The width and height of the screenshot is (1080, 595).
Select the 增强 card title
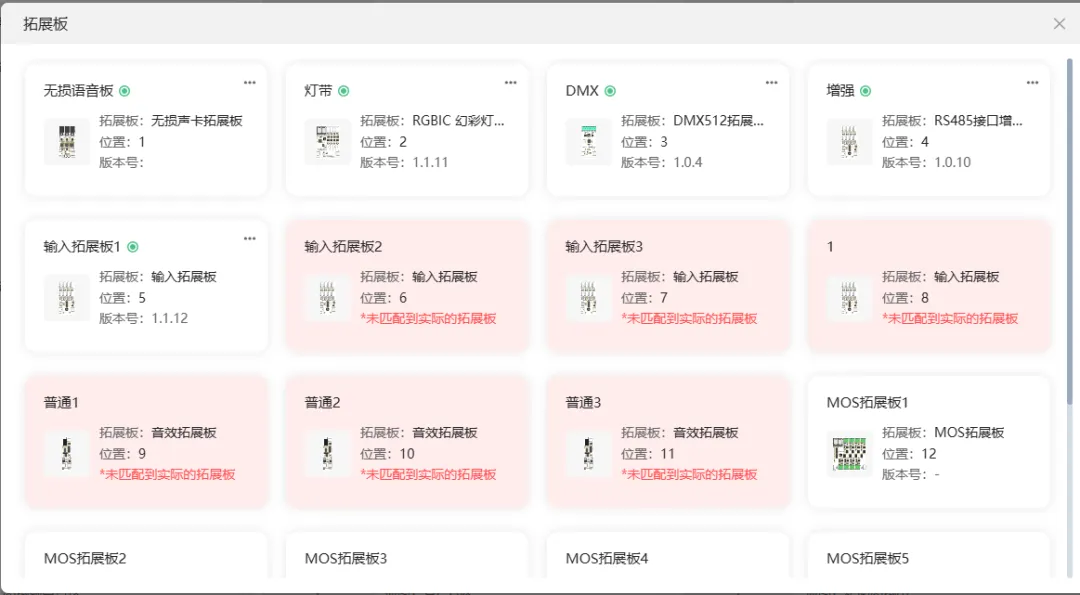[840, 91]
